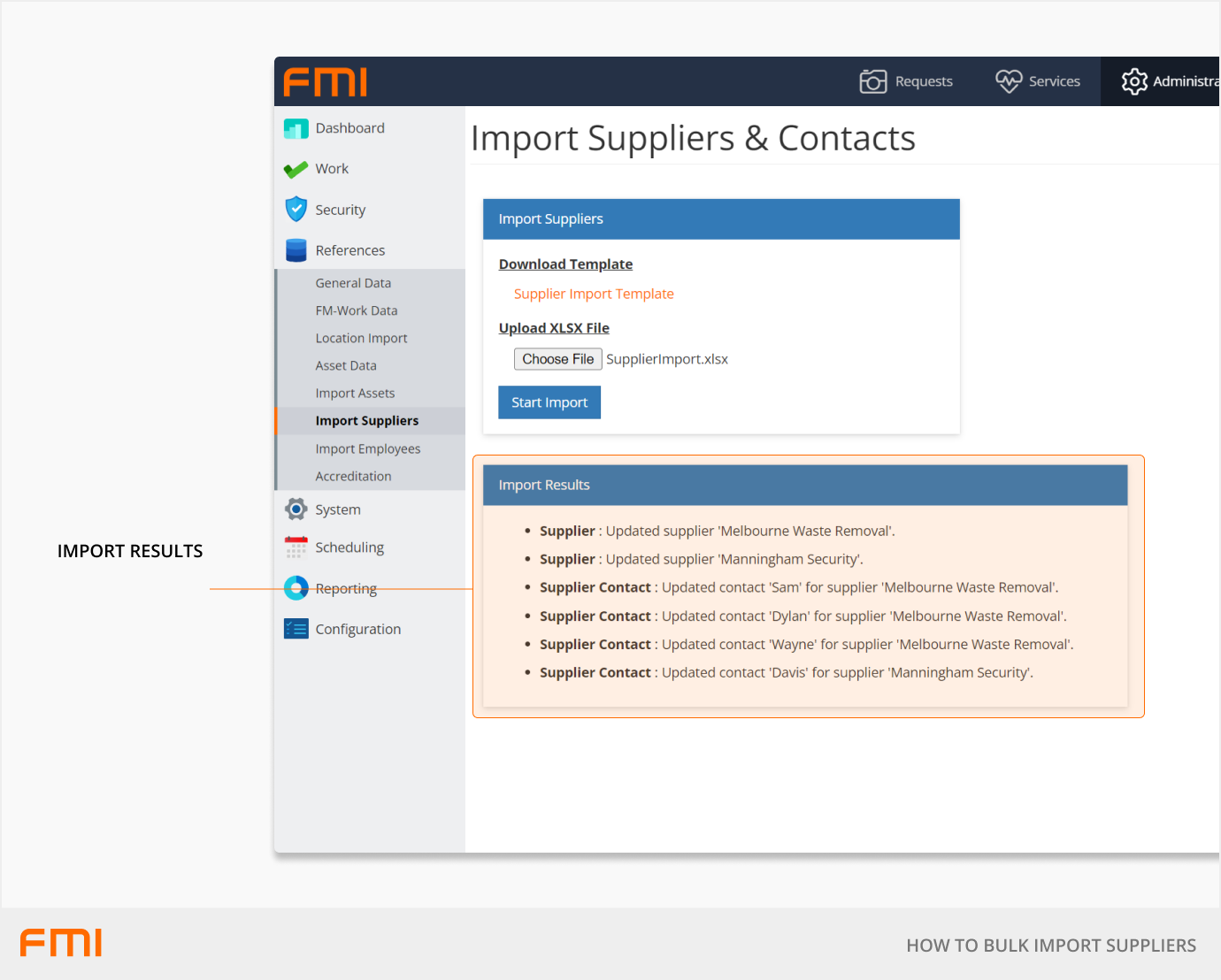Screen dimensions: 1221x980
Task: Open Import Employees in the sidebar
Action: point(367,448)
